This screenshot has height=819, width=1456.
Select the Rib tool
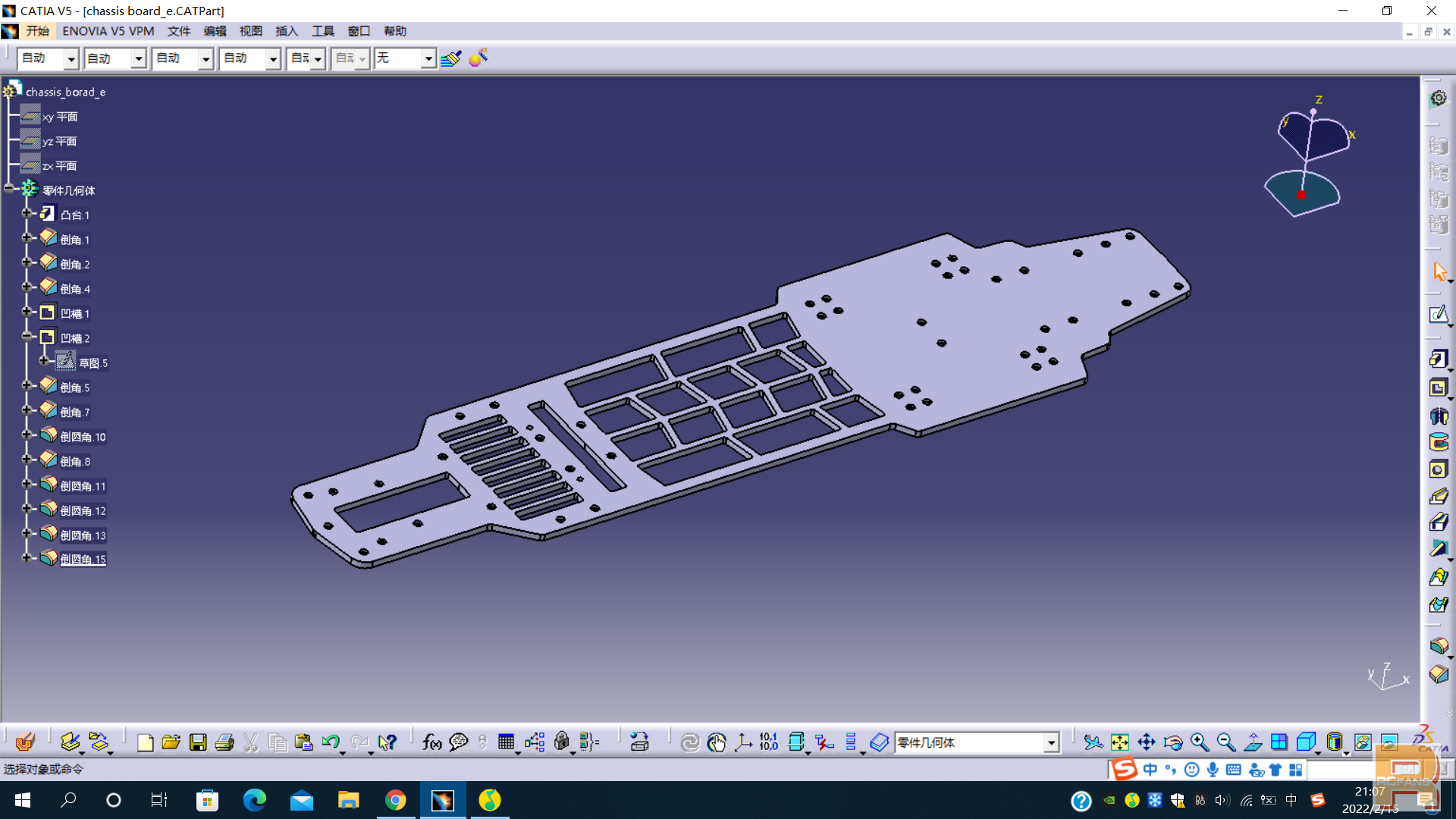pyautogui.click(x=1439, y=497)
